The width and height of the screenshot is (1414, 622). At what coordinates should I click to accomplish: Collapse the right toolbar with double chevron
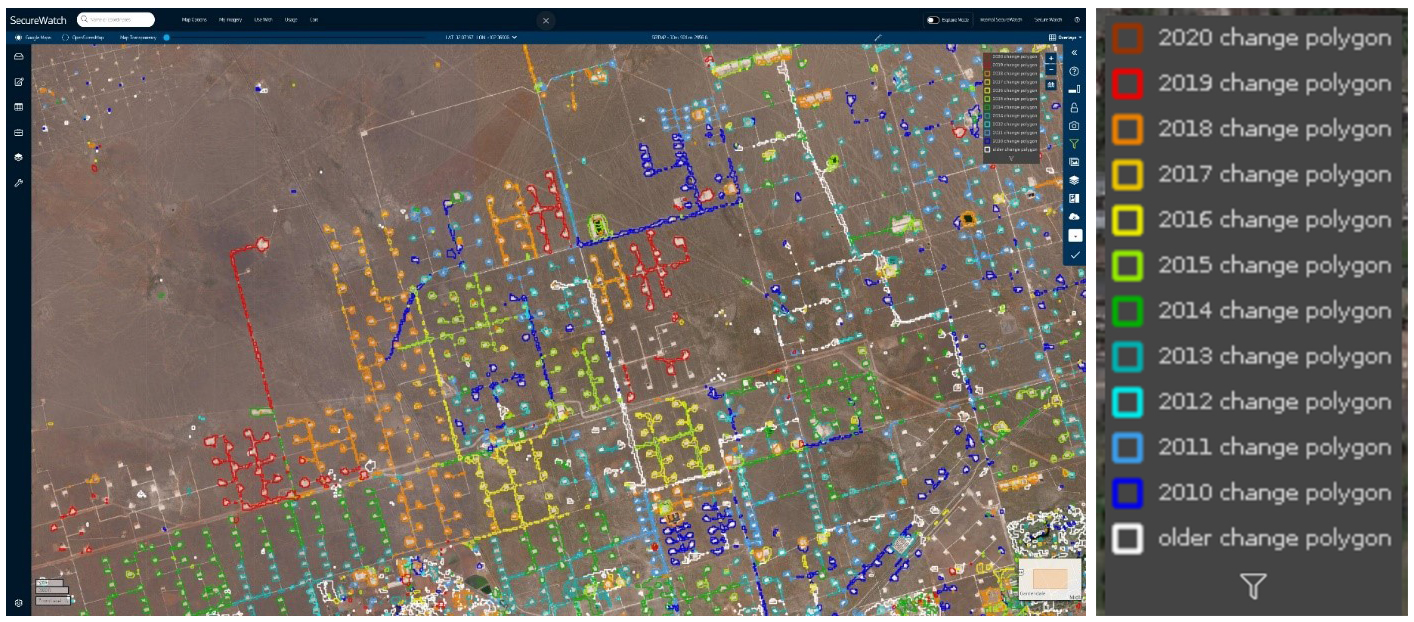click(1074, 52)
